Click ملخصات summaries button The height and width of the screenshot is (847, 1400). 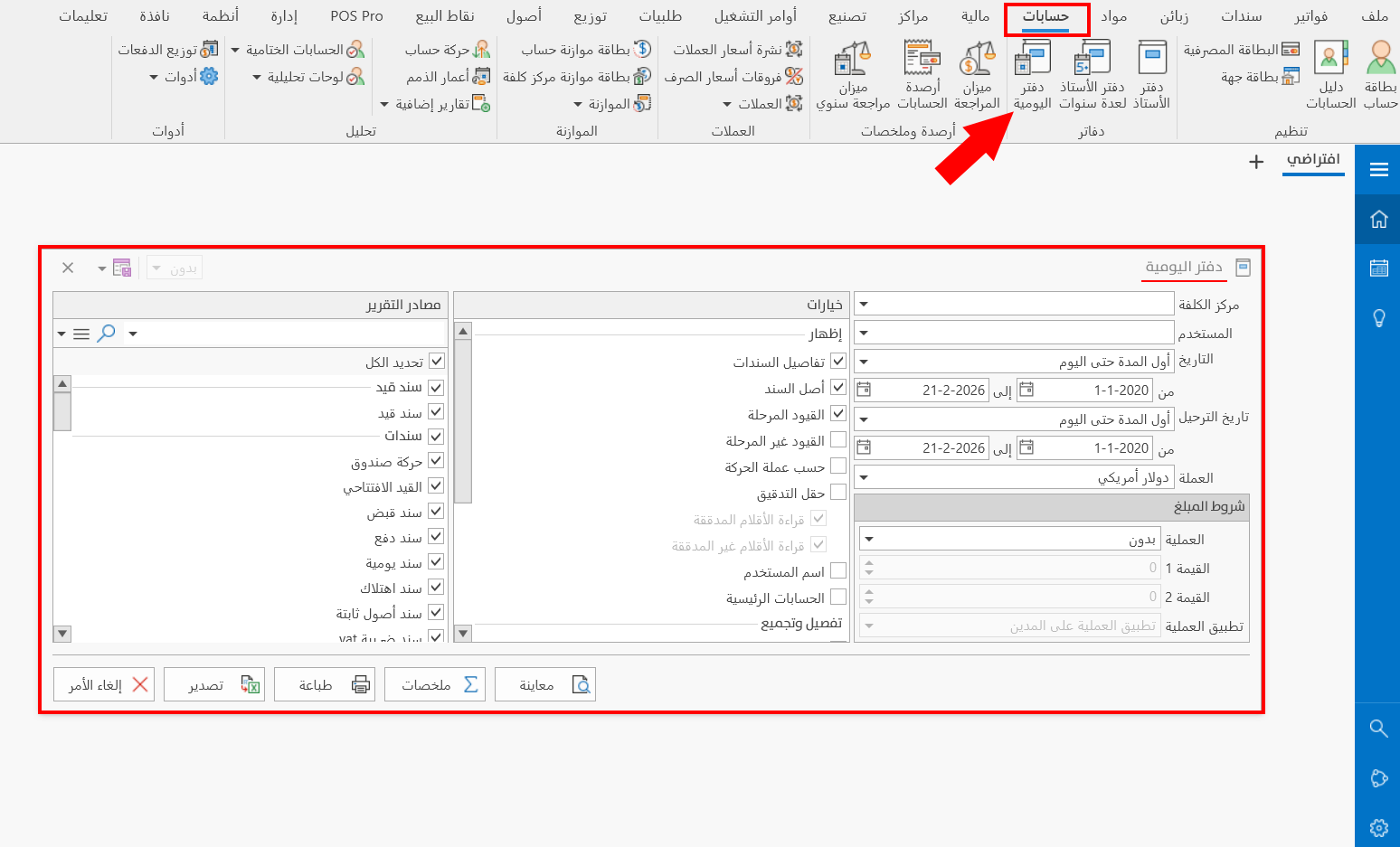[x=435, y=684]
